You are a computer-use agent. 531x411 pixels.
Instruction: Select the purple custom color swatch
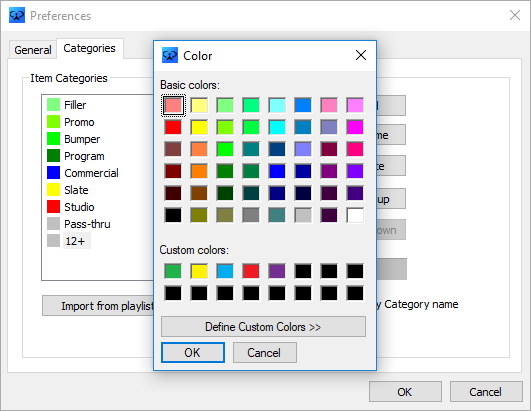click(277, 271)
